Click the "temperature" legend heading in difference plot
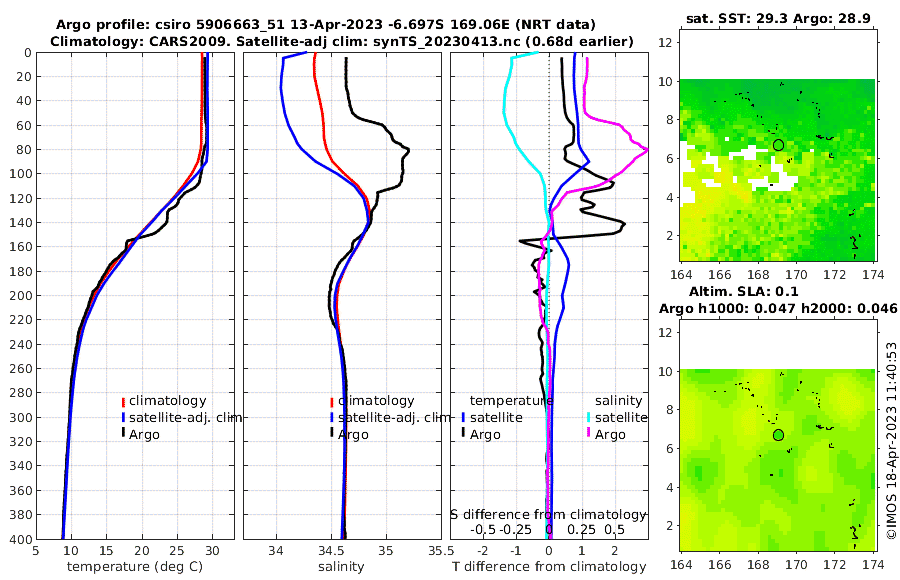900x580 pixels. point(511,401)
